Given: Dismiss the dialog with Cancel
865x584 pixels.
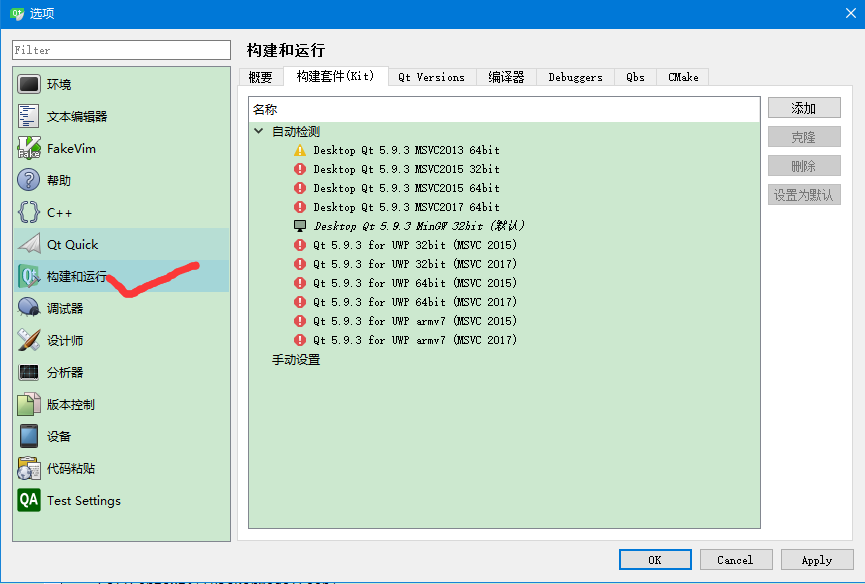Looking at the screenshot, I should pos(736,560).
